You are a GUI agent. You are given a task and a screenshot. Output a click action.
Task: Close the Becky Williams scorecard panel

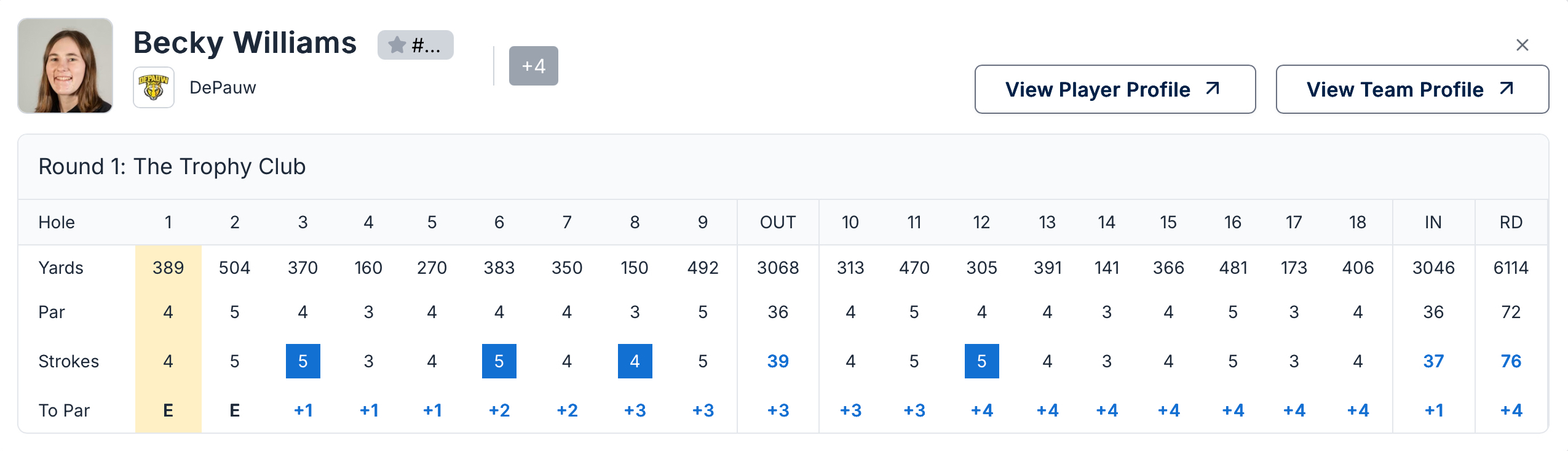click(1522, 45)
